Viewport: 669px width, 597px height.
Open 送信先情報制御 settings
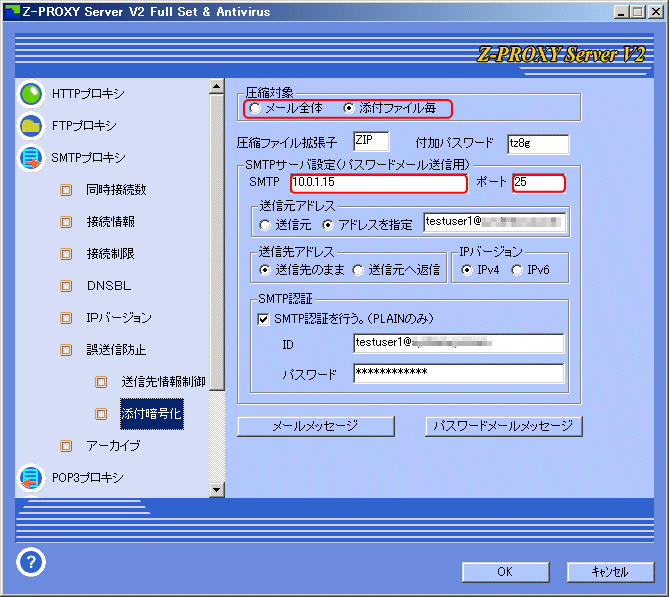(163, 382)
